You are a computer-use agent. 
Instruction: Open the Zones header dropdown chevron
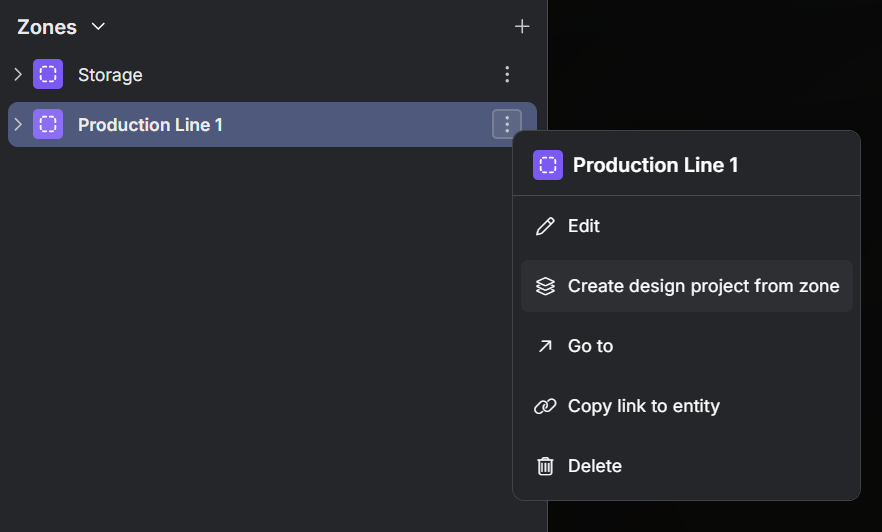point(97,27)
